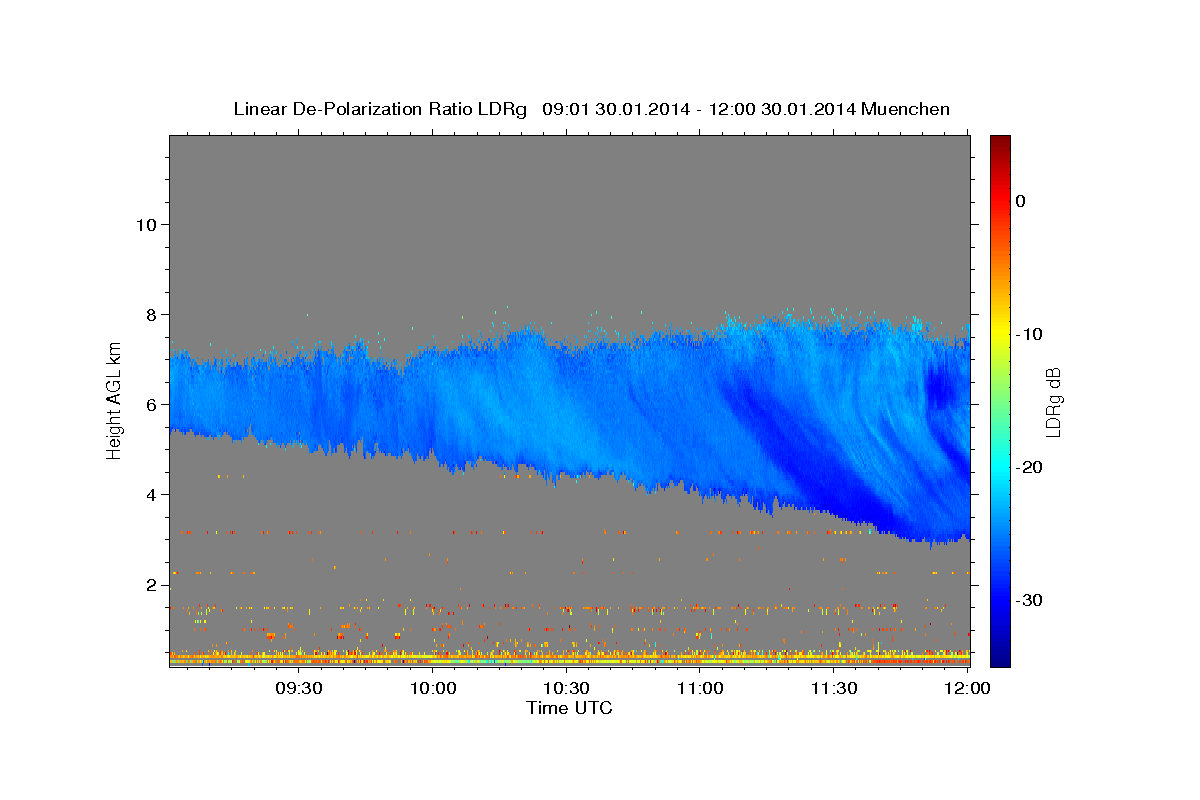Click the colorbar label '-20'
The image size is (1200, 800).
[1029, 467]
